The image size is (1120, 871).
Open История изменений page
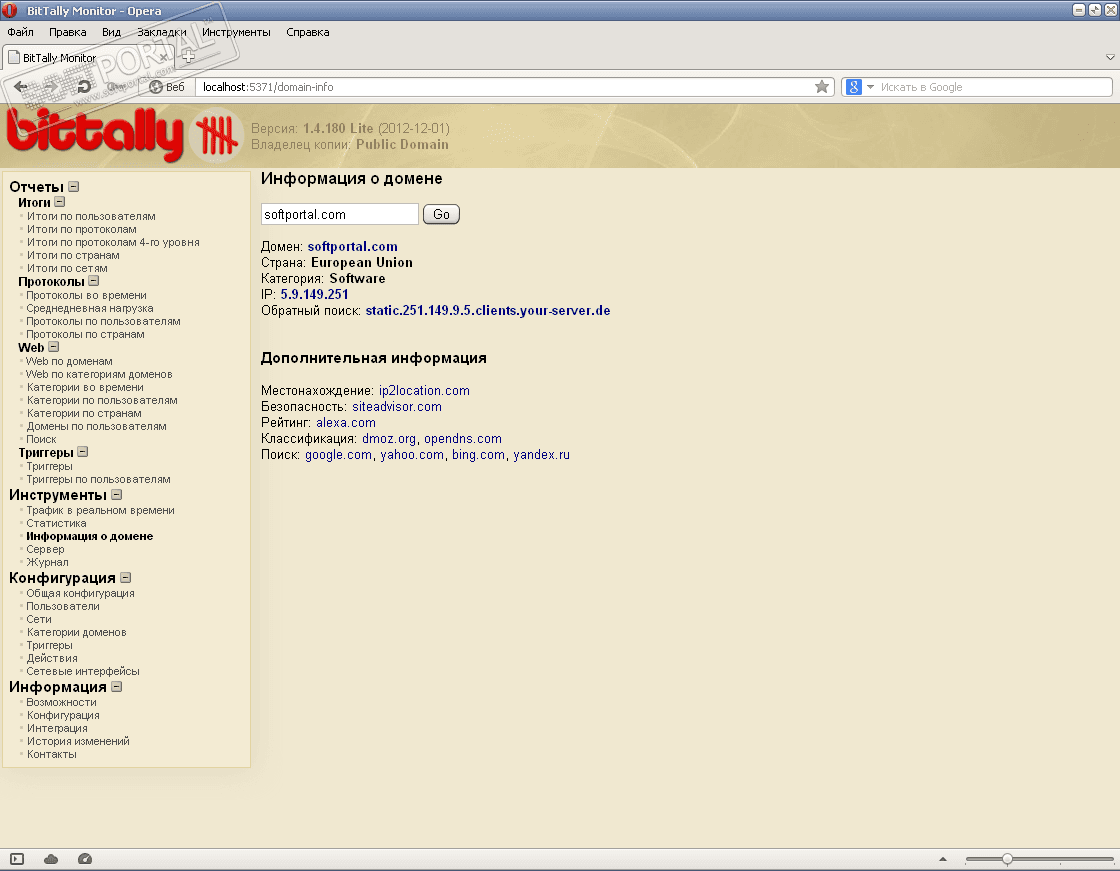79,741
